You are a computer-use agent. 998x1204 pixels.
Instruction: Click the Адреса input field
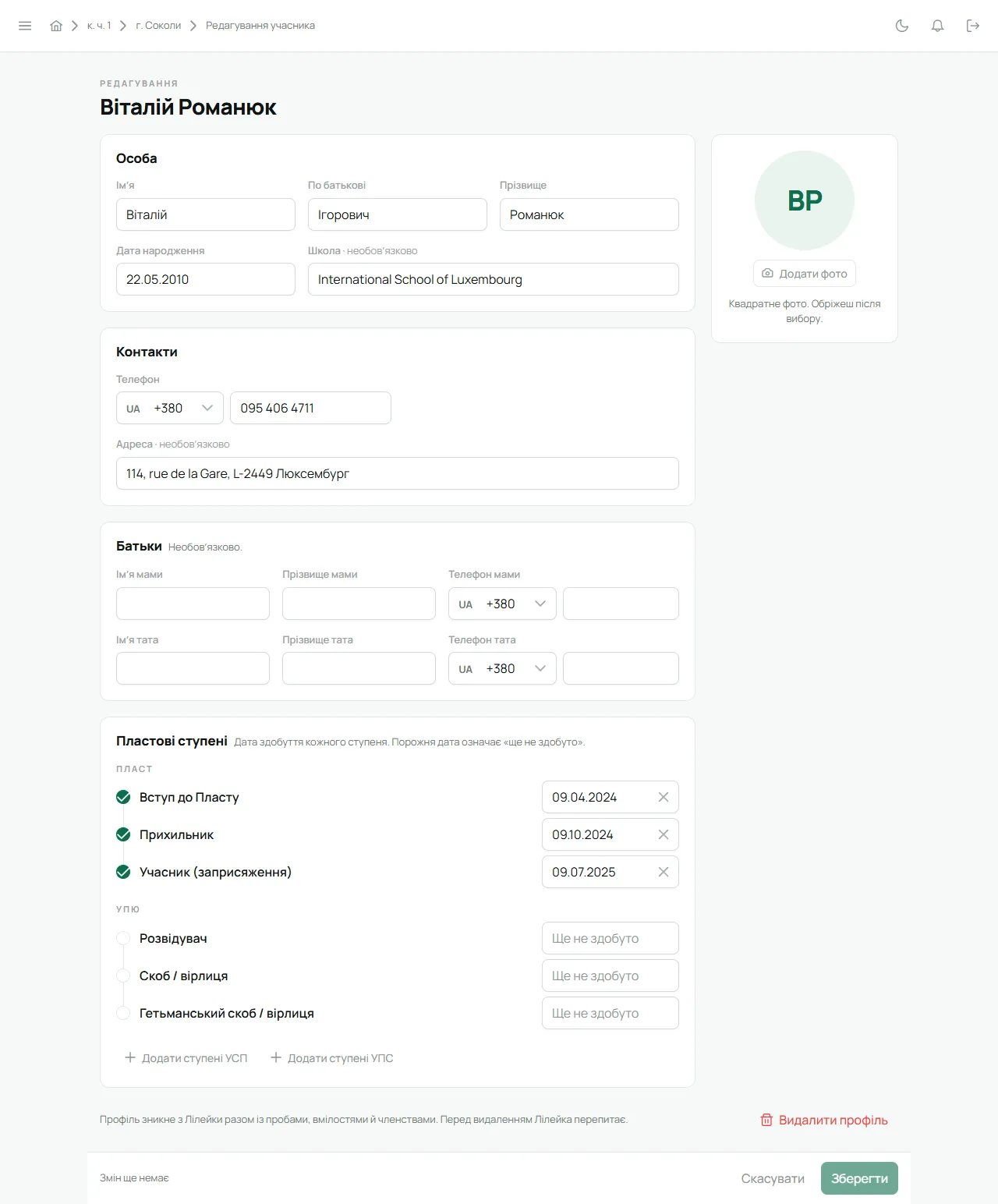[398, 473]
